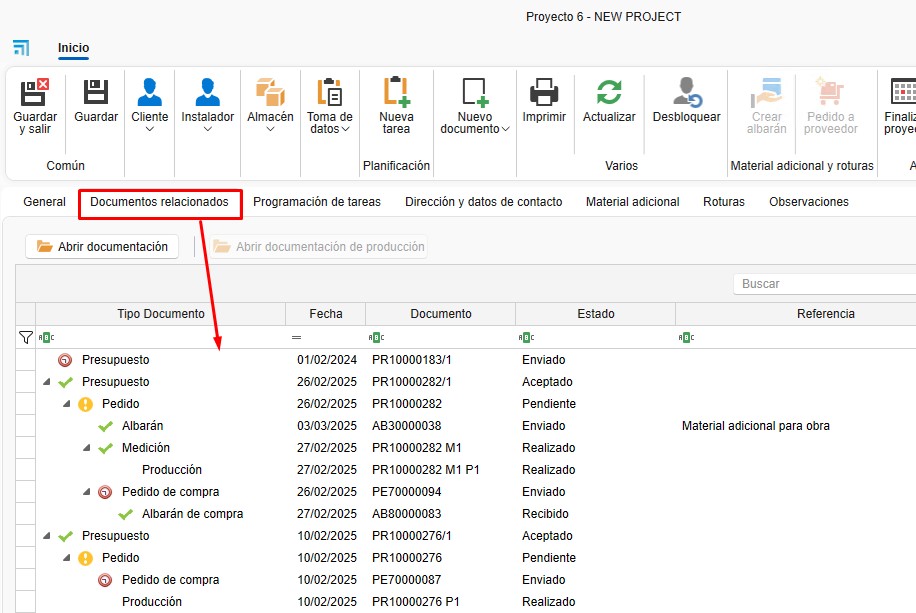Screen dimensions: 916x613
Task: Select the Inicio ribbon tab
Action: (73, 48)
